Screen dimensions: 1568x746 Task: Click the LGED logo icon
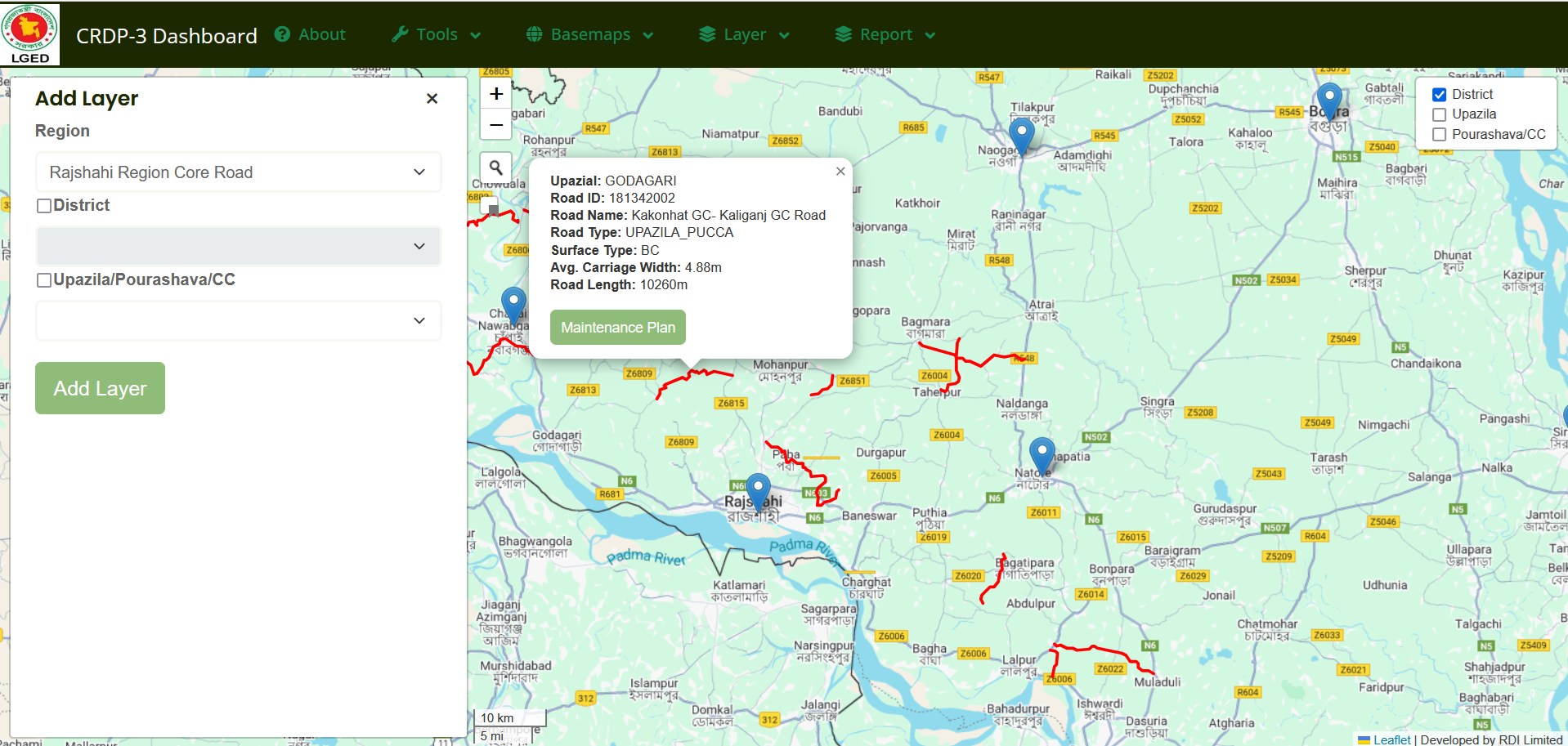pyautogui.click(x=30, y=34)
